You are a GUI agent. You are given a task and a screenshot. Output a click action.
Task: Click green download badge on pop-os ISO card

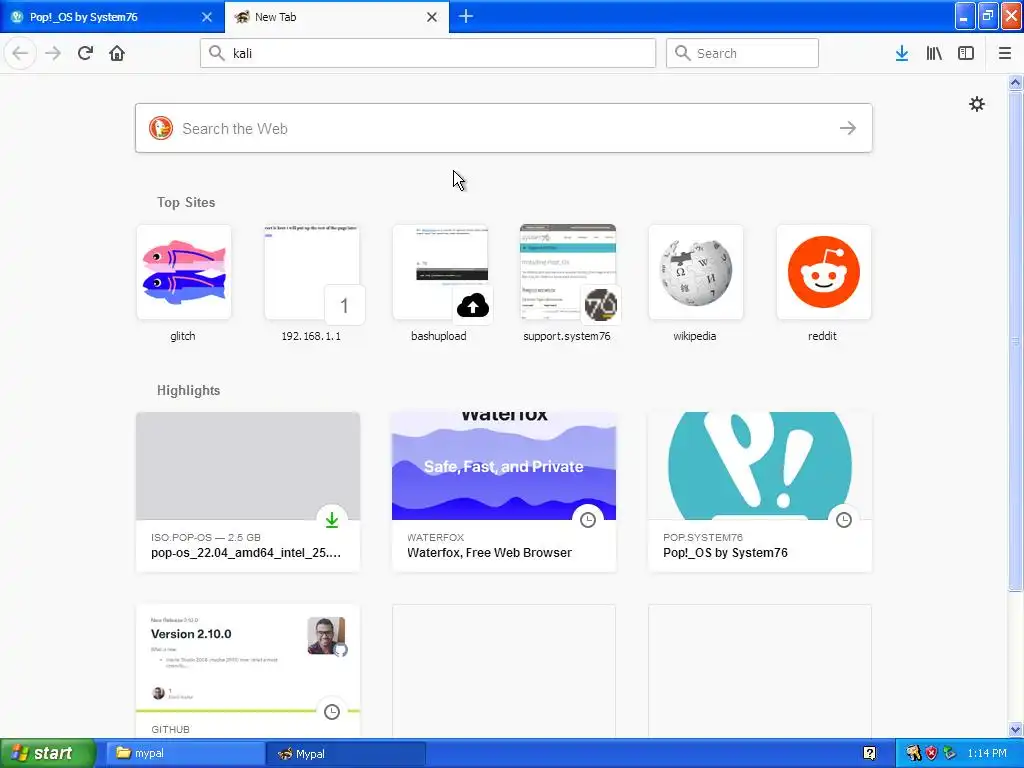click(x=332, y=520)
